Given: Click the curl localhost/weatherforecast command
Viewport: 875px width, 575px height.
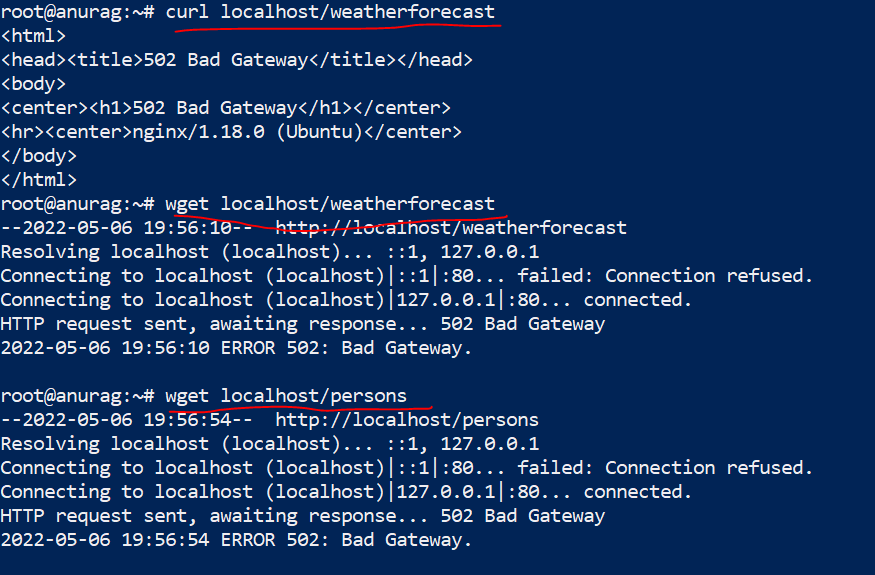Looking at the screenshot, I should [330, 12].
